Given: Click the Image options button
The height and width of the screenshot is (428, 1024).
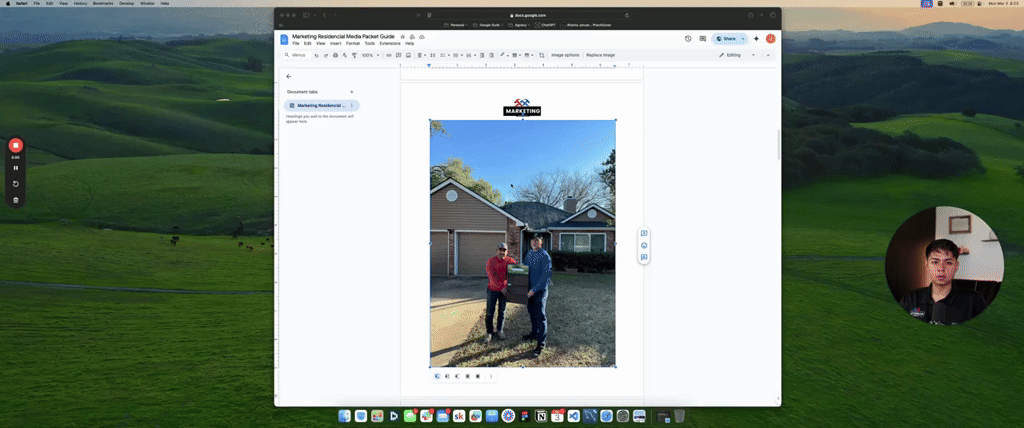Looking at the screenshot, I should click(565, 55).
